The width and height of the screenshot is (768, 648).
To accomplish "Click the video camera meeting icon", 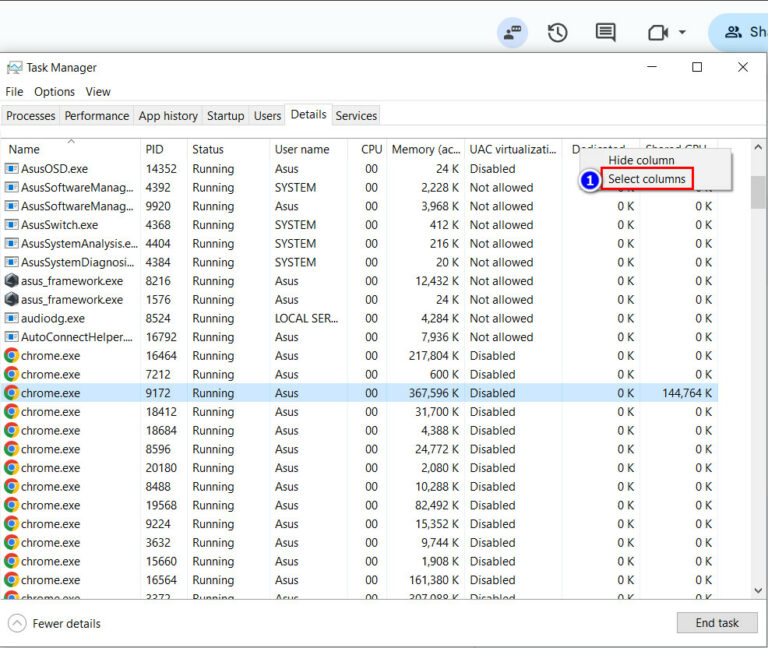I will [657, 32].
